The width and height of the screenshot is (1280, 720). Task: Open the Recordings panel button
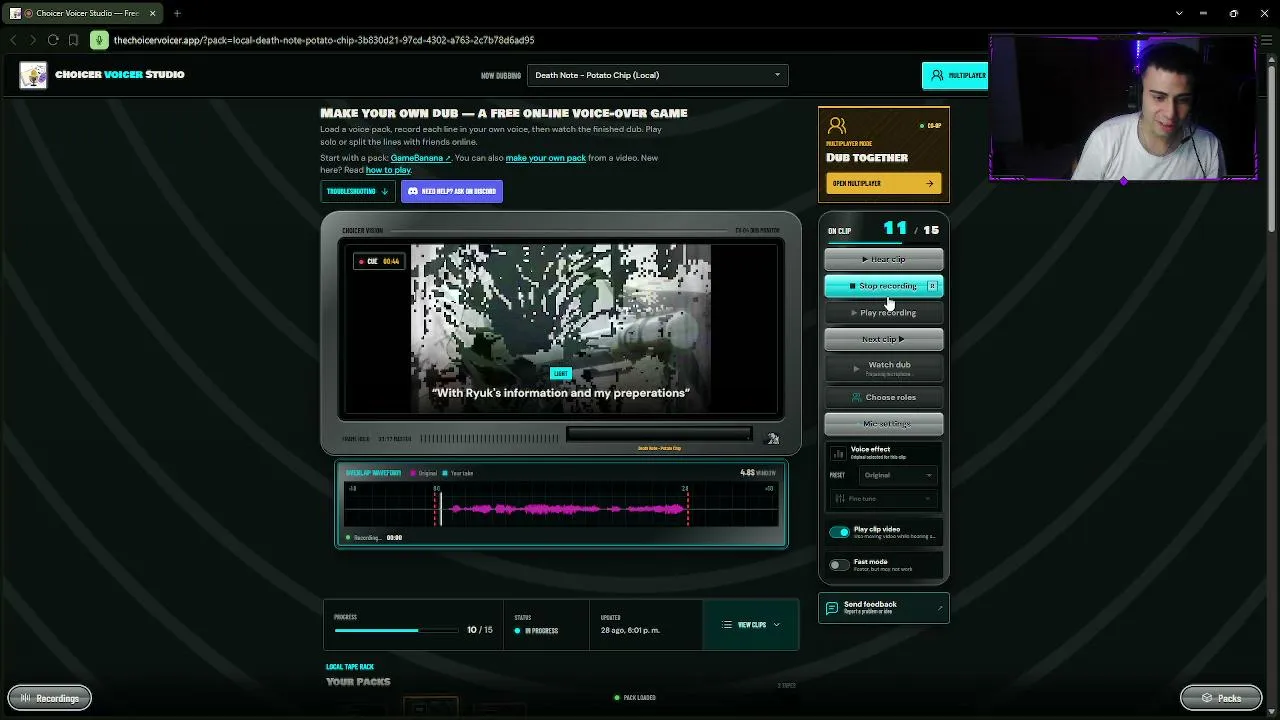(x=49, y=698)
